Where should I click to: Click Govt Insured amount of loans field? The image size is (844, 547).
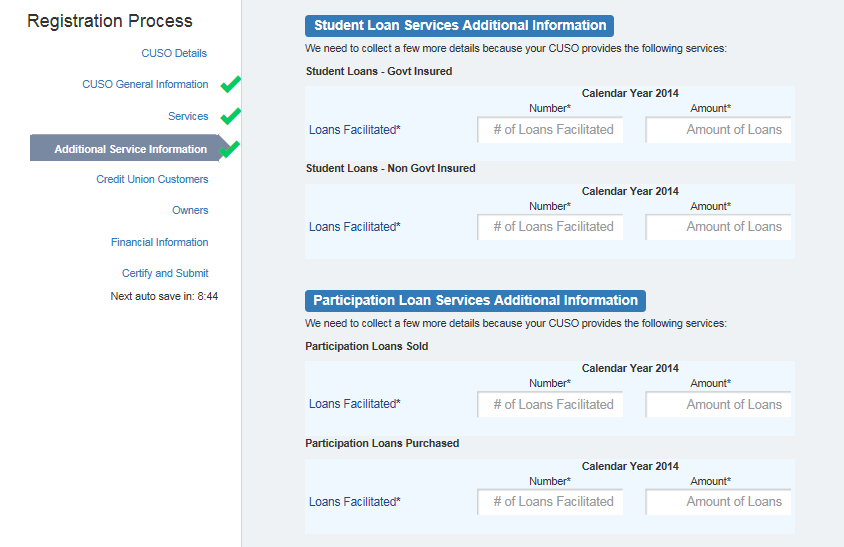tap(718, 130)
